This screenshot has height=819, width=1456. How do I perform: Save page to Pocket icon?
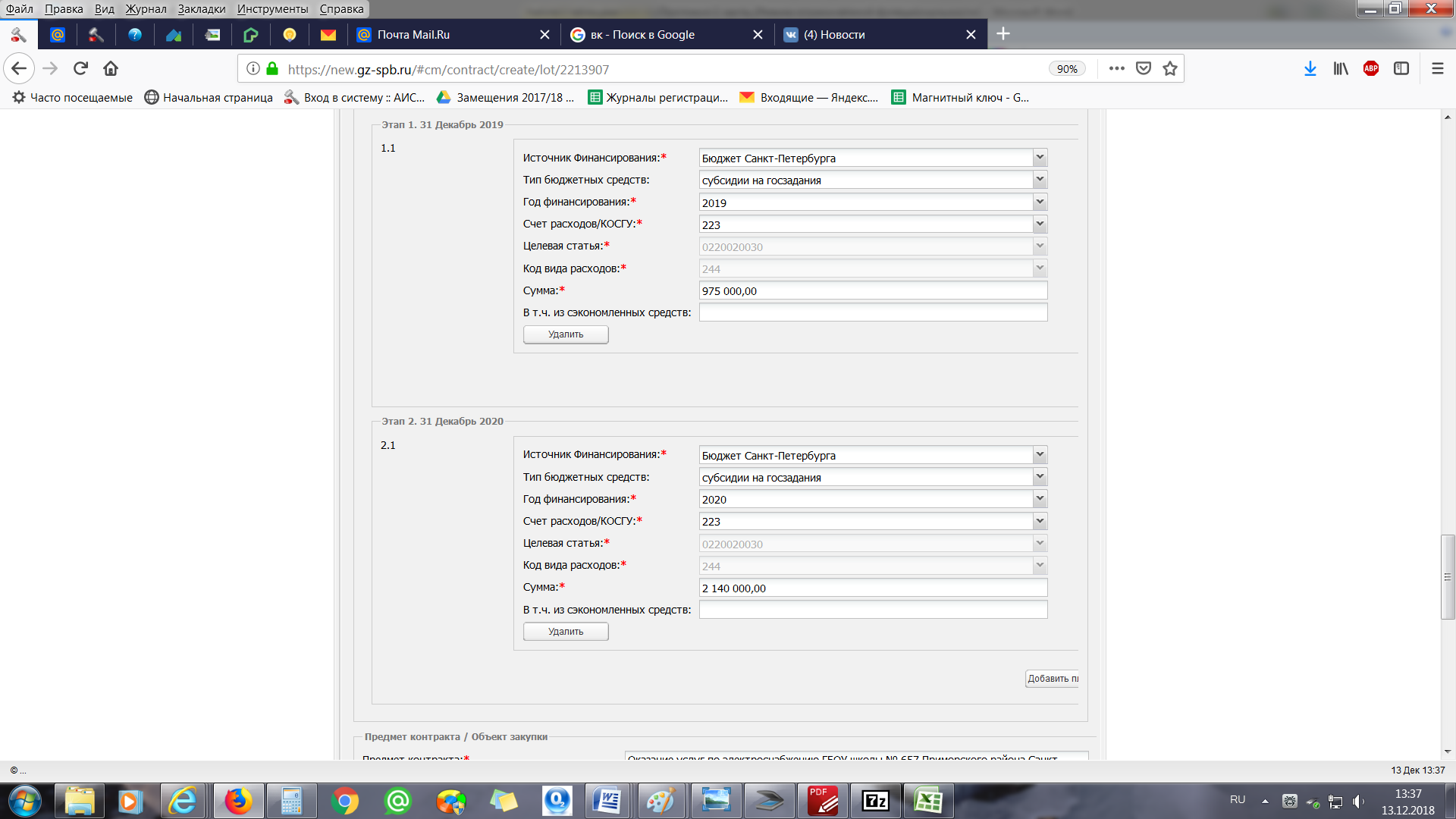(1144, 68)
